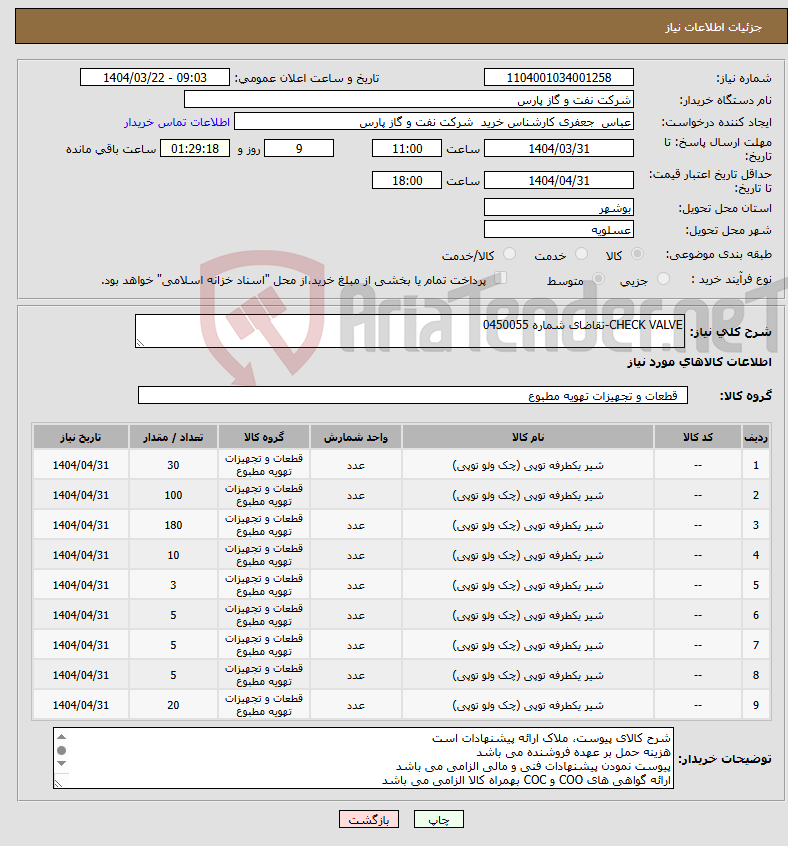Click the نام دستگاه خریدار field

[x=409, y=100]
